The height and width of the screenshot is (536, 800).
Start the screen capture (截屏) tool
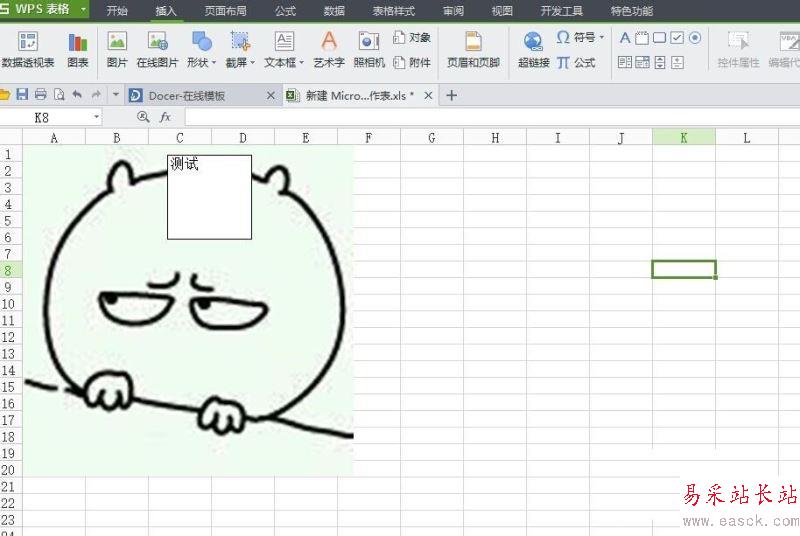coord(240,49)
